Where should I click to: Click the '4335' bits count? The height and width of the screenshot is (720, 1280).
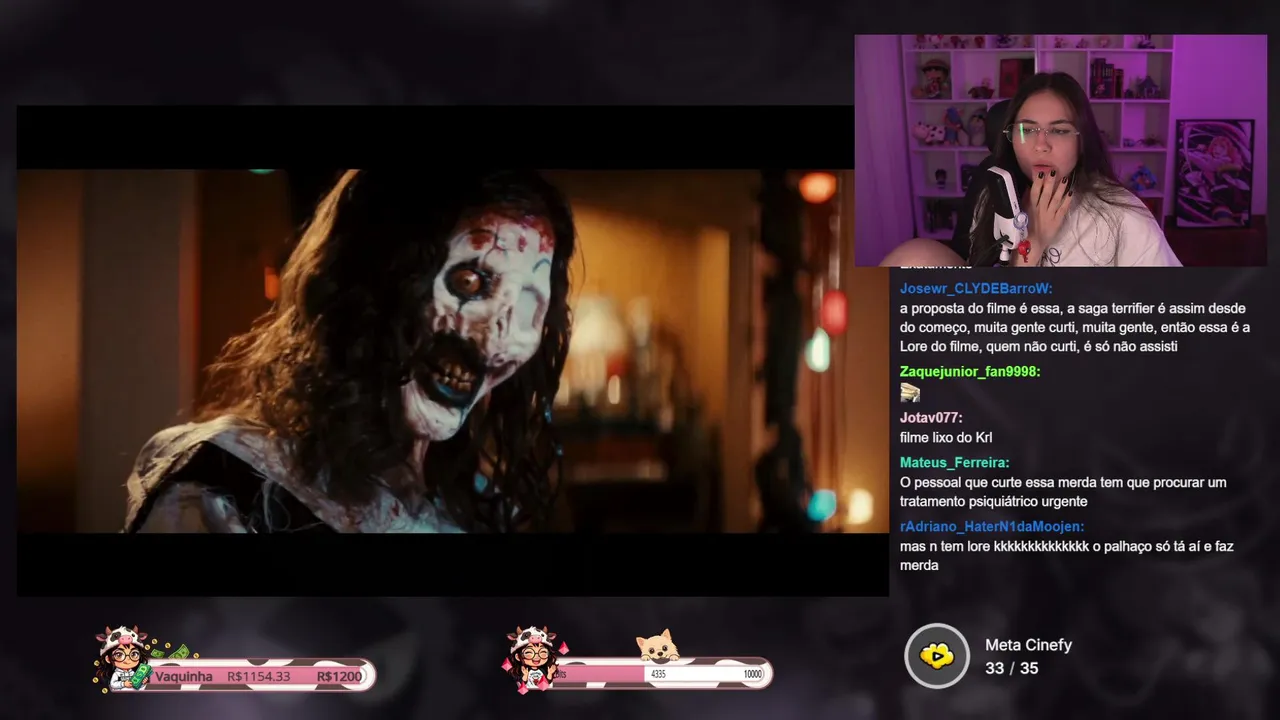(x=658, y=674)
